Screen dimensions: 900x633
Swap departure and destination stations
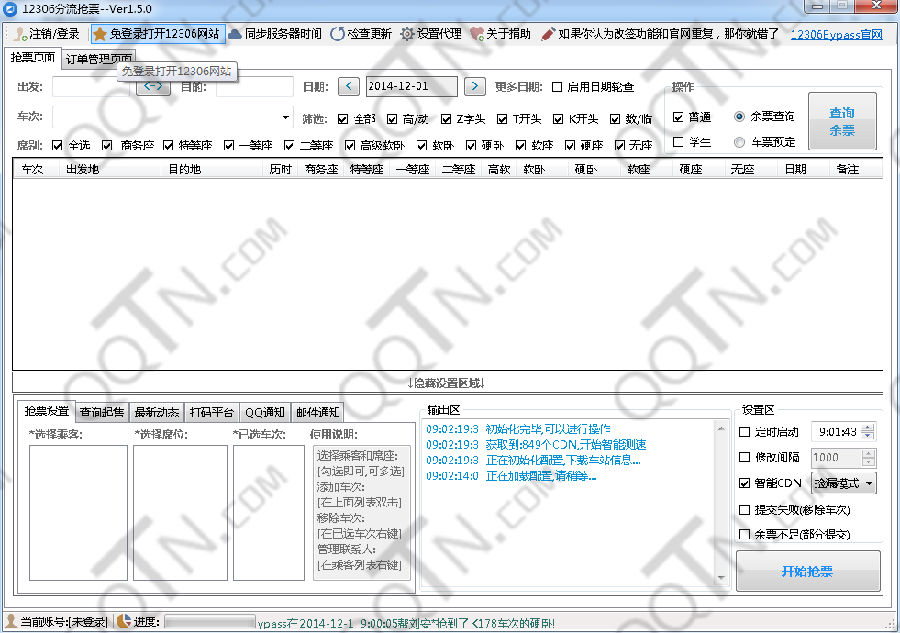click(153, 87)
